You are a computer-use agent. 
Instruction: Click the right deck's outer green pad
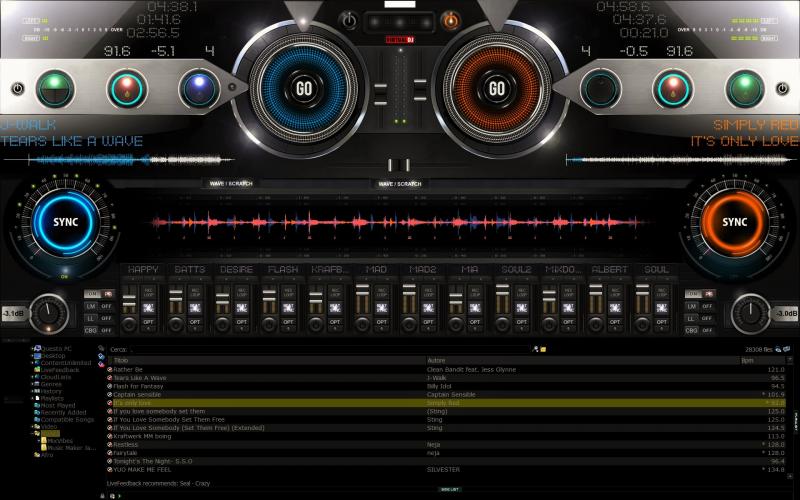(x=745, y=89)
